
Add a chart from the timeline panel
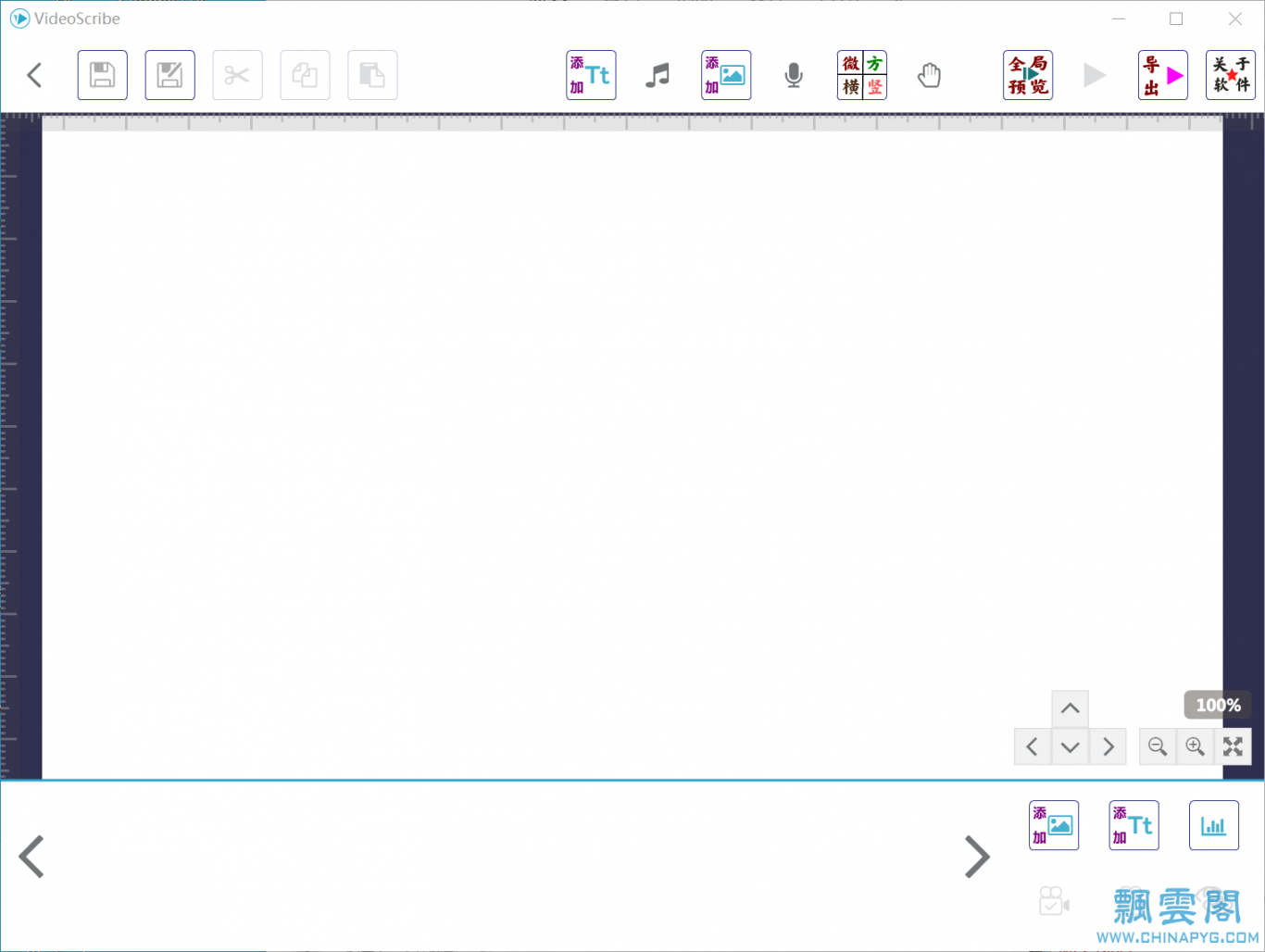[x=1213, y=825]
